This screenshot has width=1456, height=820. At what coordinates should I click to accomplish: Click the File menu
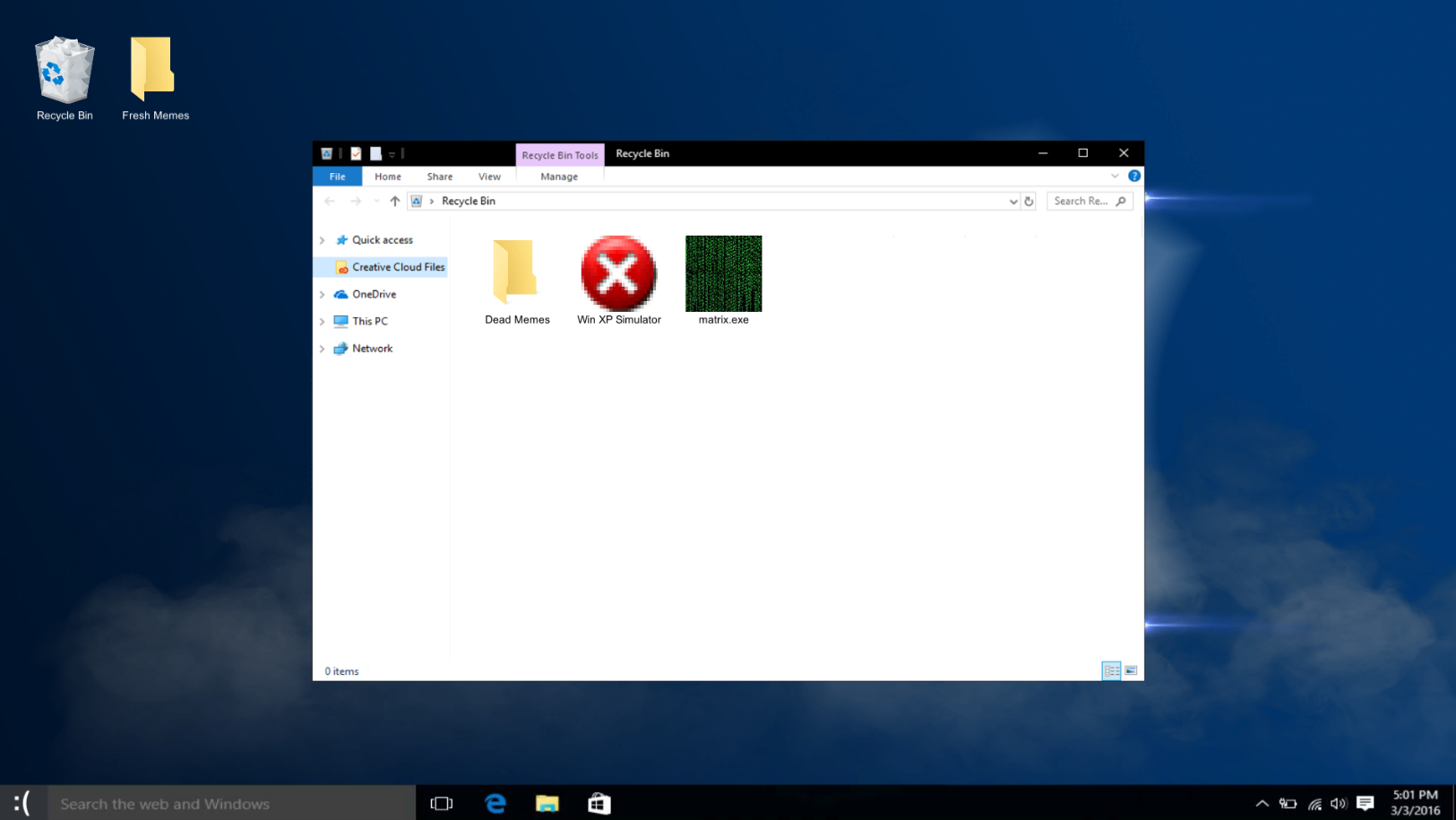click(337, 176)
